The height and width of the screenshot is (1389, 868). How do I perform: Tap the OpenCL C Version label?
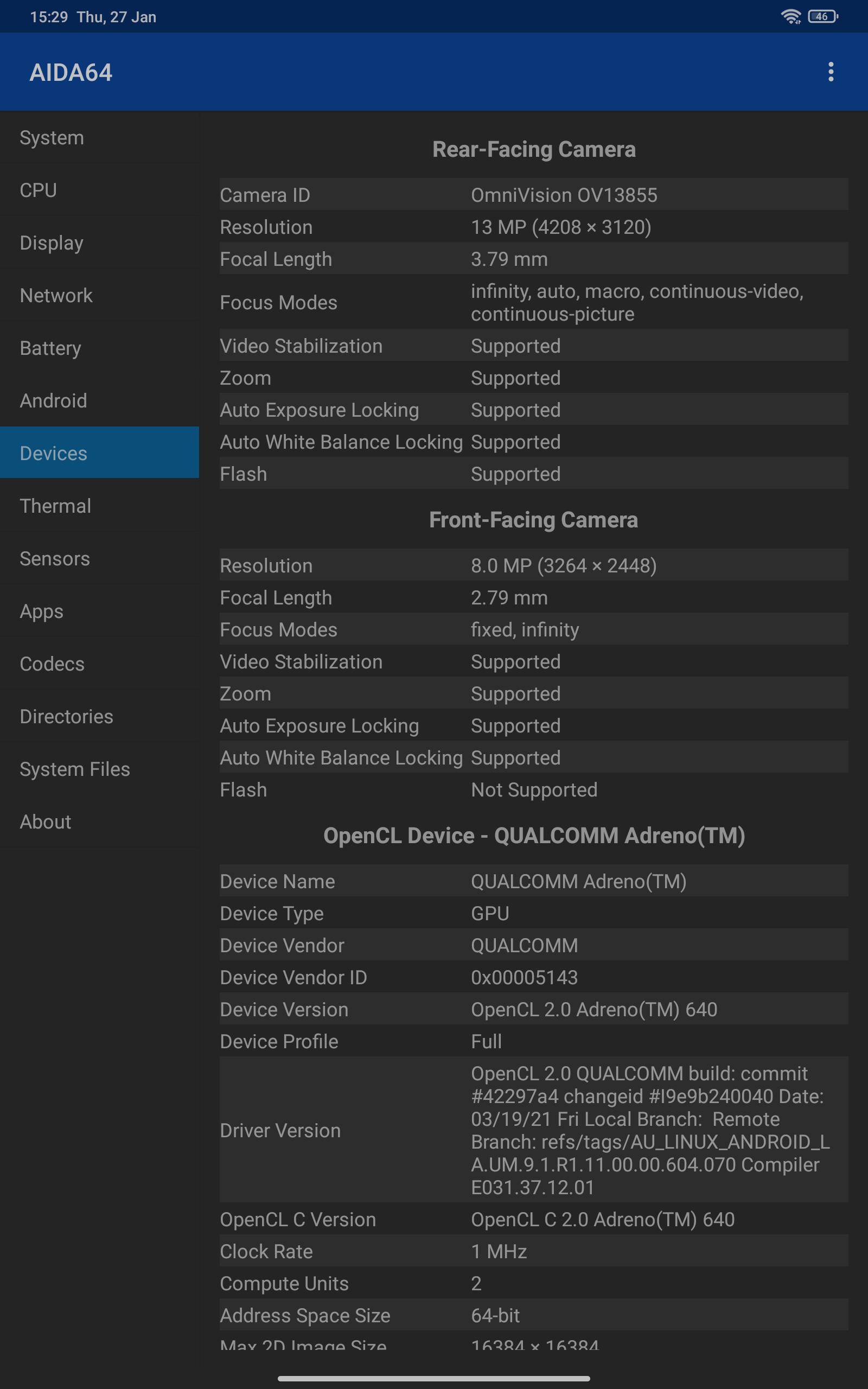pos(298,1220)
